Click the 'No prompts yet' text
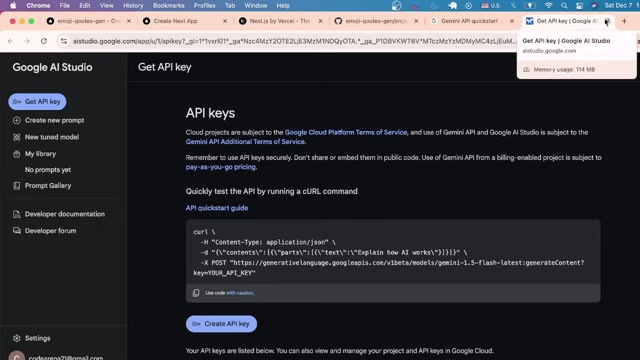Screen dimensions: 640x360 tap(48, 170)
